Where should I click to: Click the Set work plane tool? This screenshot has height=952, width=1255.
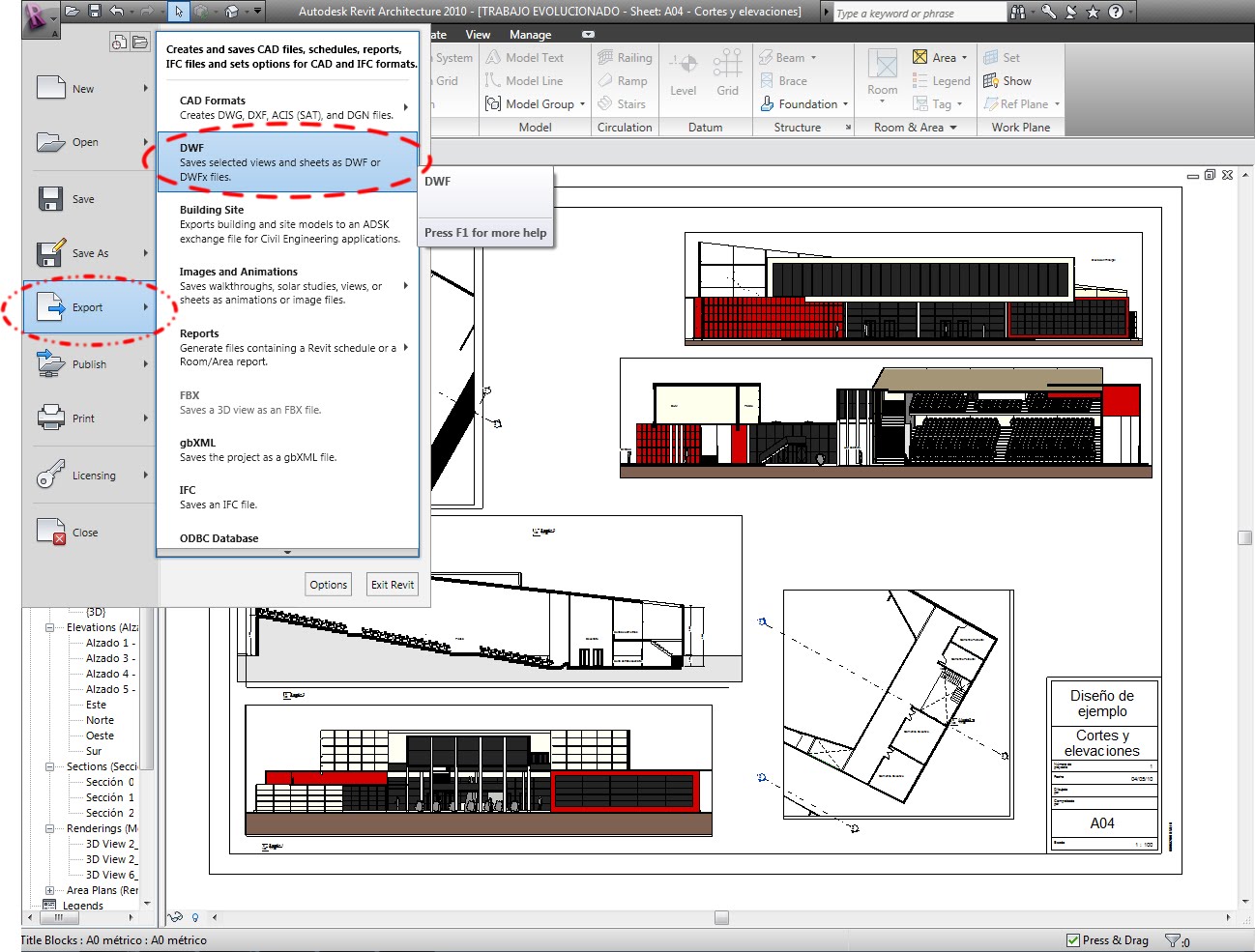1002,58
